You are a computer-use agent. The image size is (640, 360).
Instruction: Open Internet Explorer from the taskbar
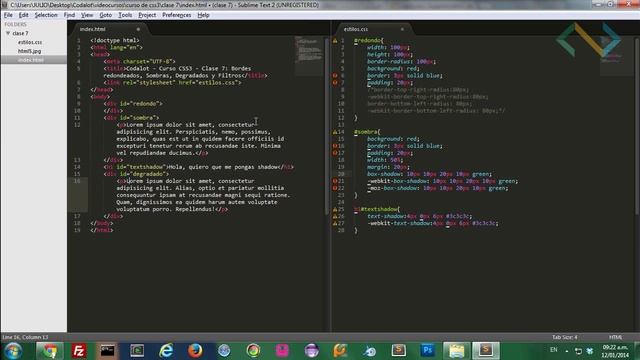tap(166, 351)
